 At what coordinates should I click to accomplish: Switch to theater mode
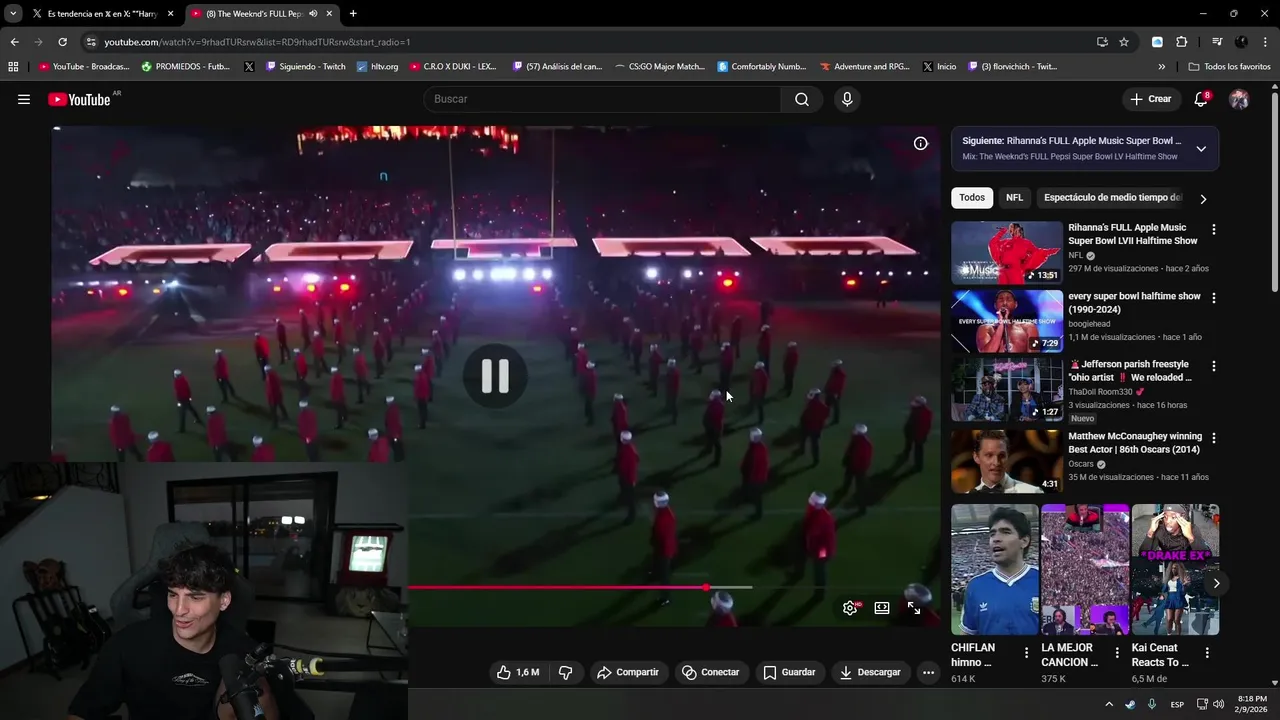pos(882,607)
